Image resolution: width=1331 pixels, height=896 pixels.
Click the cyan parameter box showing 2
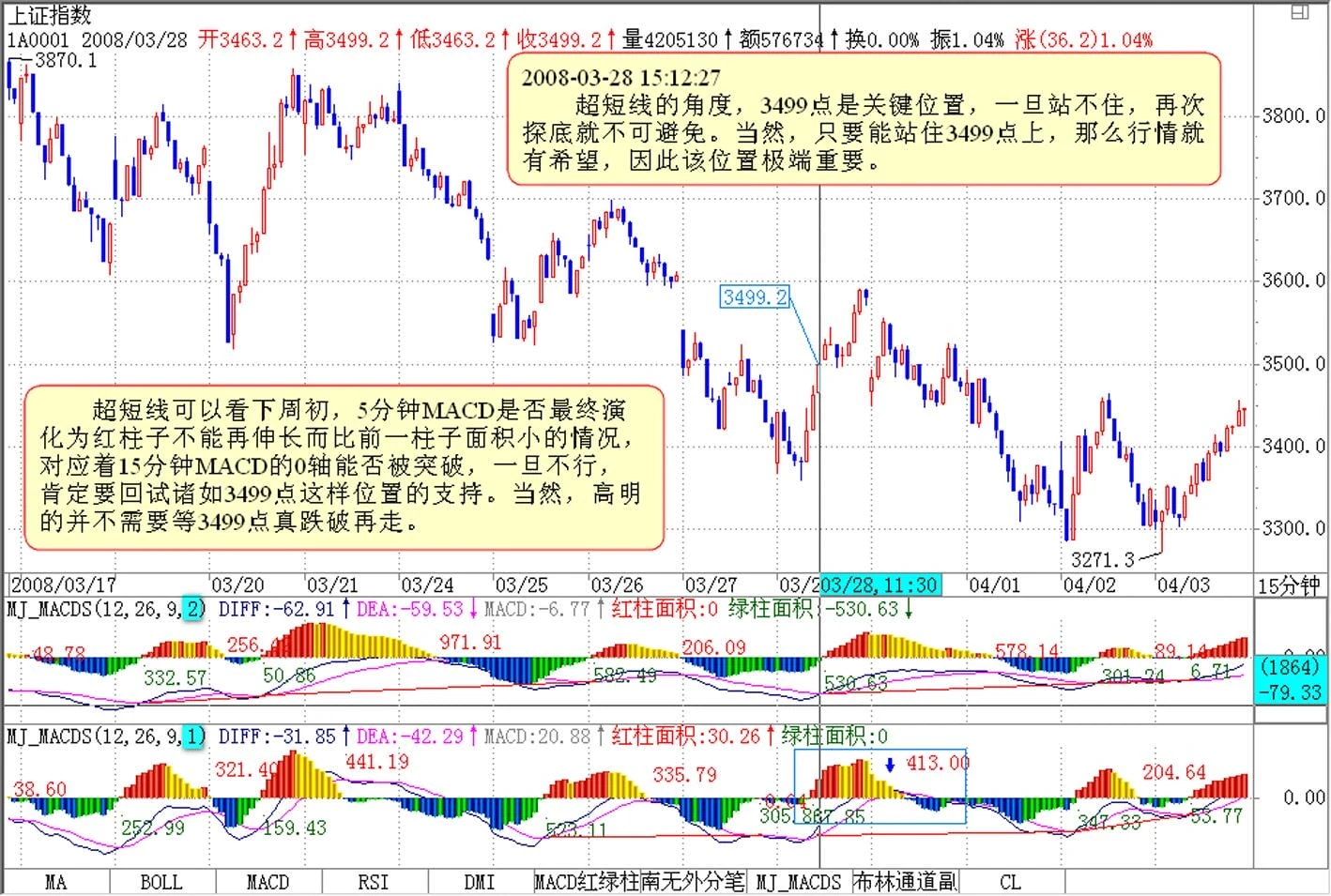[193, 608]
